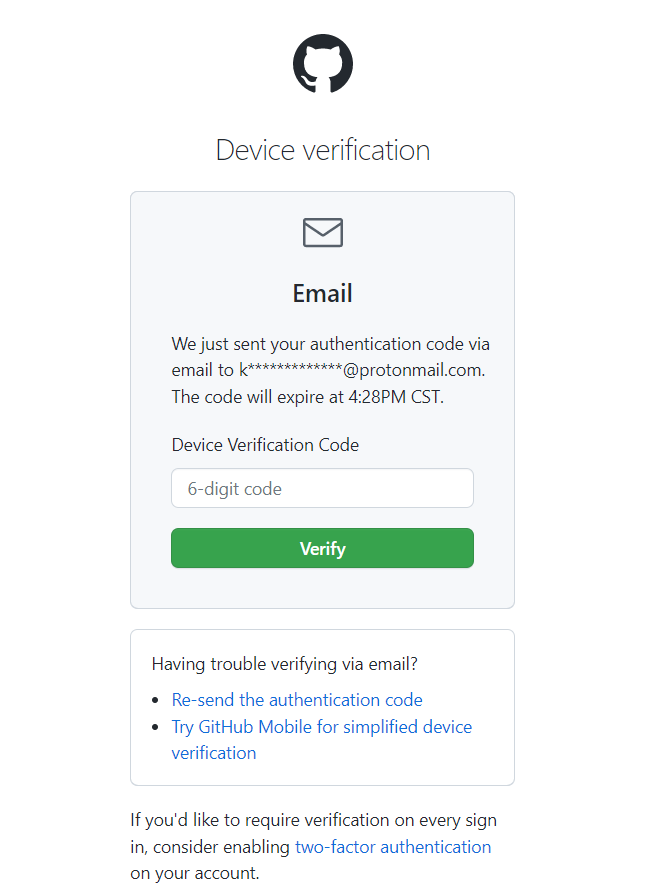Focus the 6-digit code input field
651x891 pixels.
322,488
